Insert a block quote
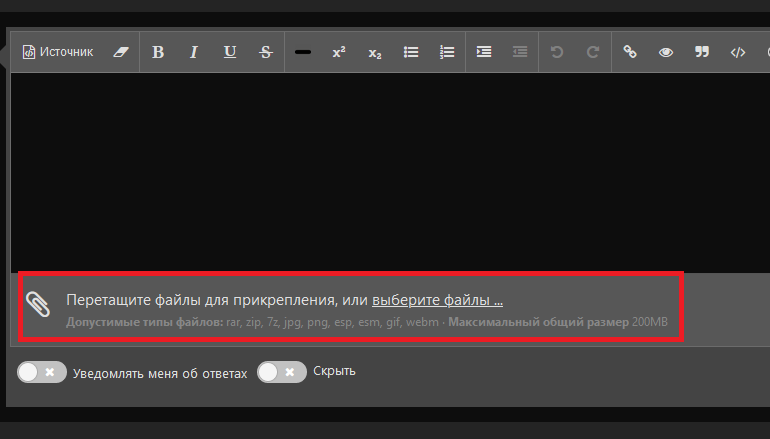770x439 pixels. [702, 52]
